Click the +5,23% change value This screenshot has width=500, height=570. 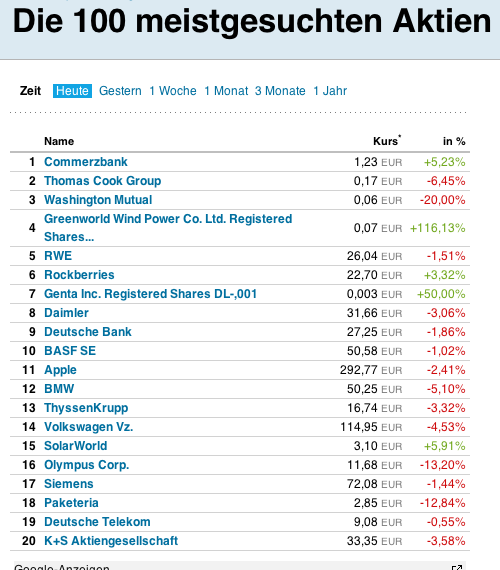[445, 162]
